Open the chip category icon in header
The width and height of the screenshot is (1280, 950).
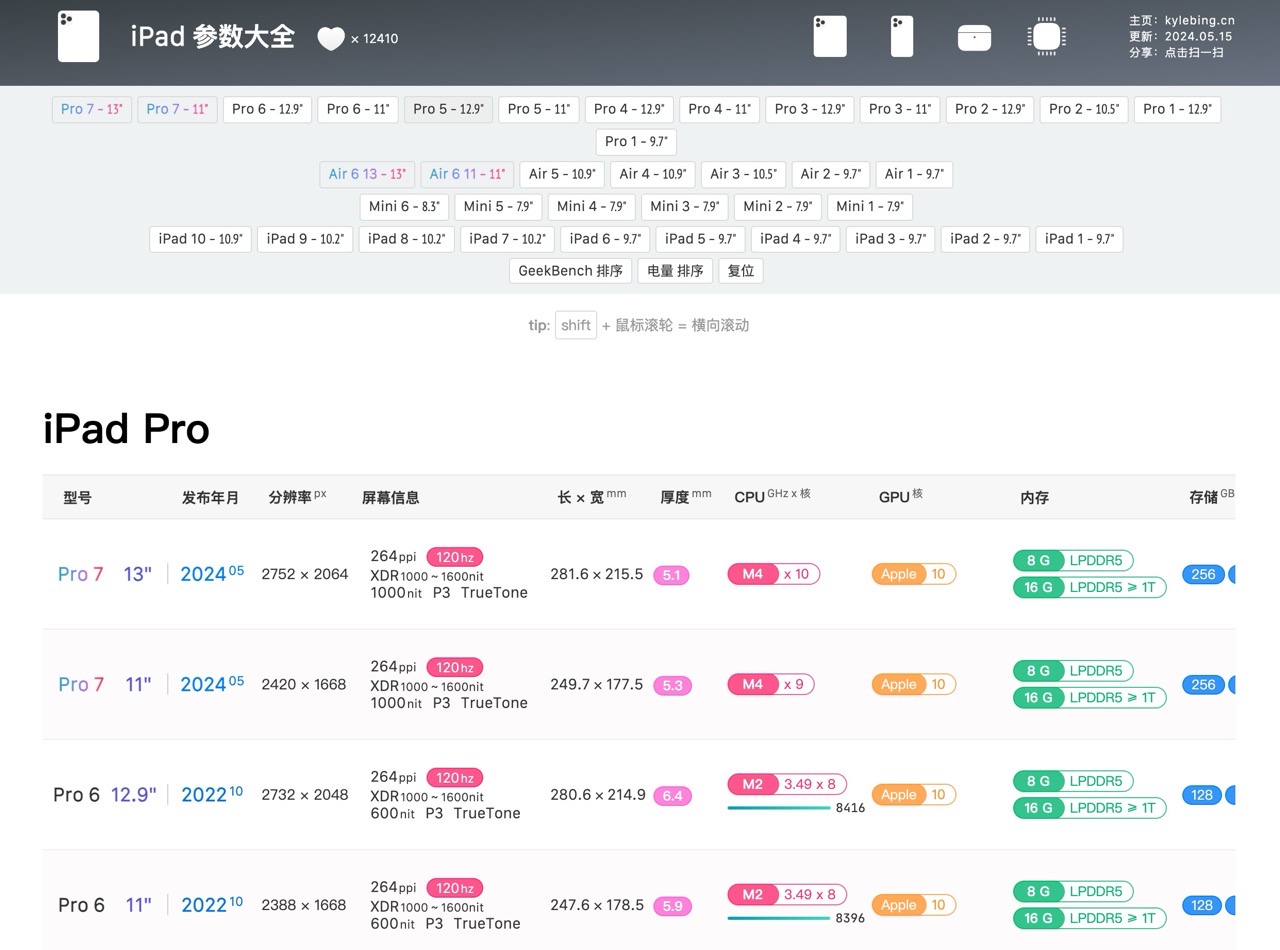click(1046, 37)
